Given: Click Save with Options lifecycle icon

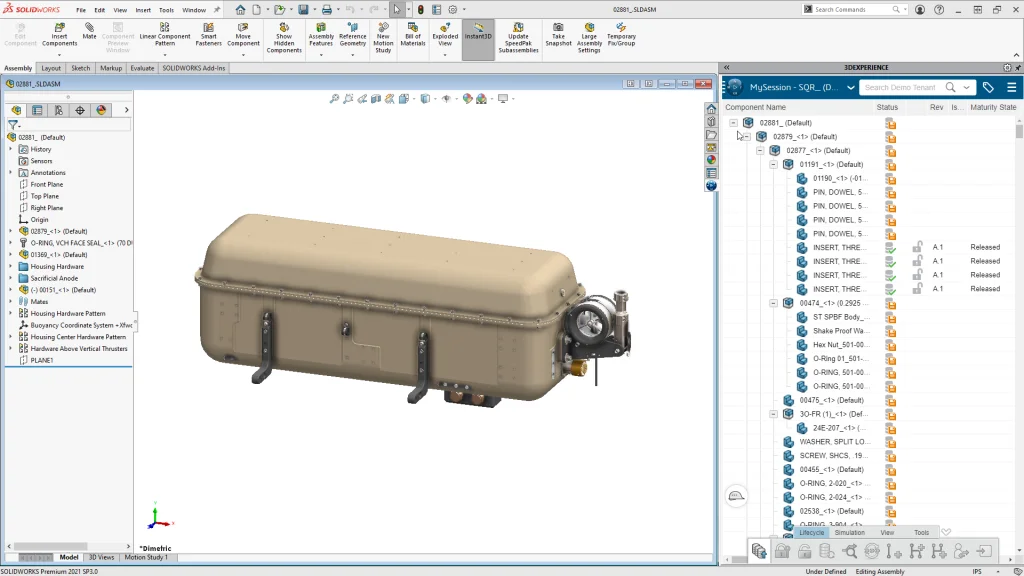Looking at the screenshot, I should click(760, 551).
